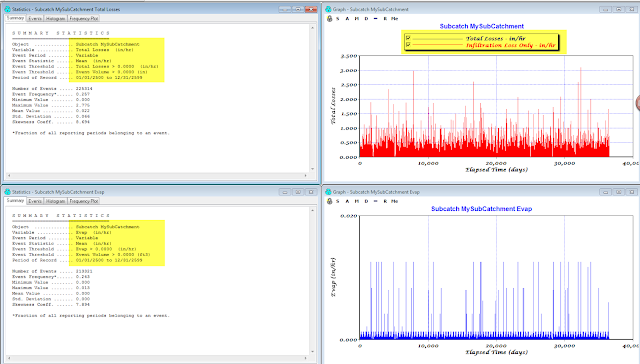Viewport: 640px width, 364px height.
Task: Click the lock icon in MySubCatchment graph toolbar
Action: tap(329, 19)
